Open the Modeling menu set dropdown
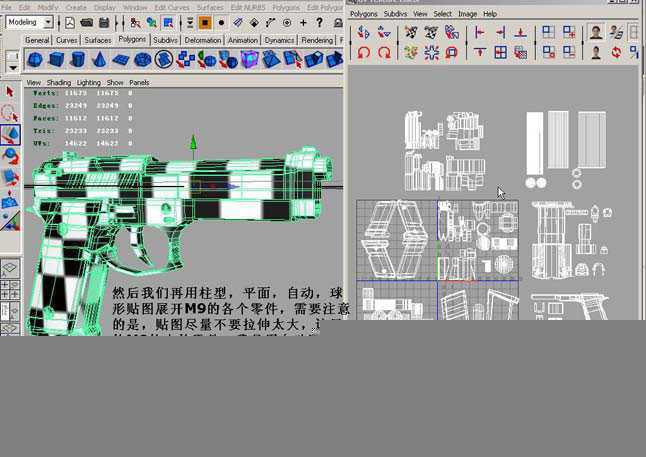Image resolution: width=646 pixels, height=457 pixels. coord(49,22)
